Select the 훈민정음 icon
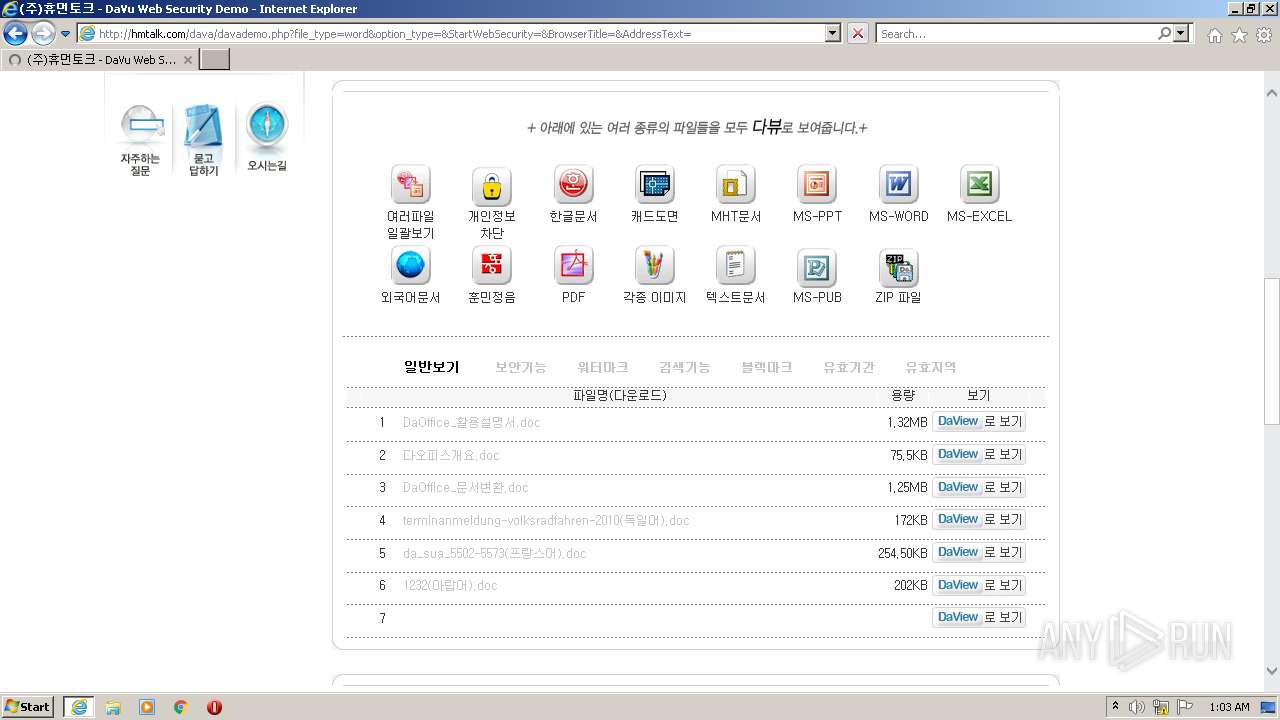1280x720 pixels. click(x=491, y=265)
